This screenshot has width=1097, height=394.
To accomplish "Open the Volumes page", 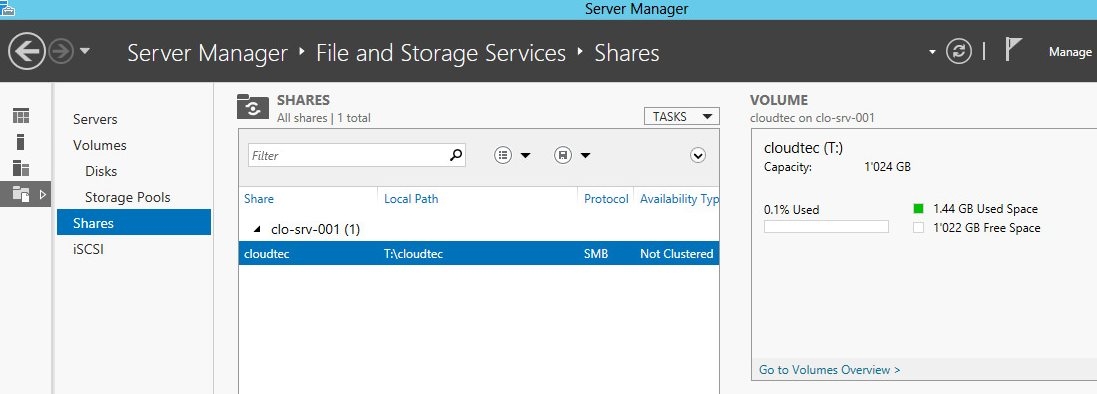I will [x=99, y=146].
